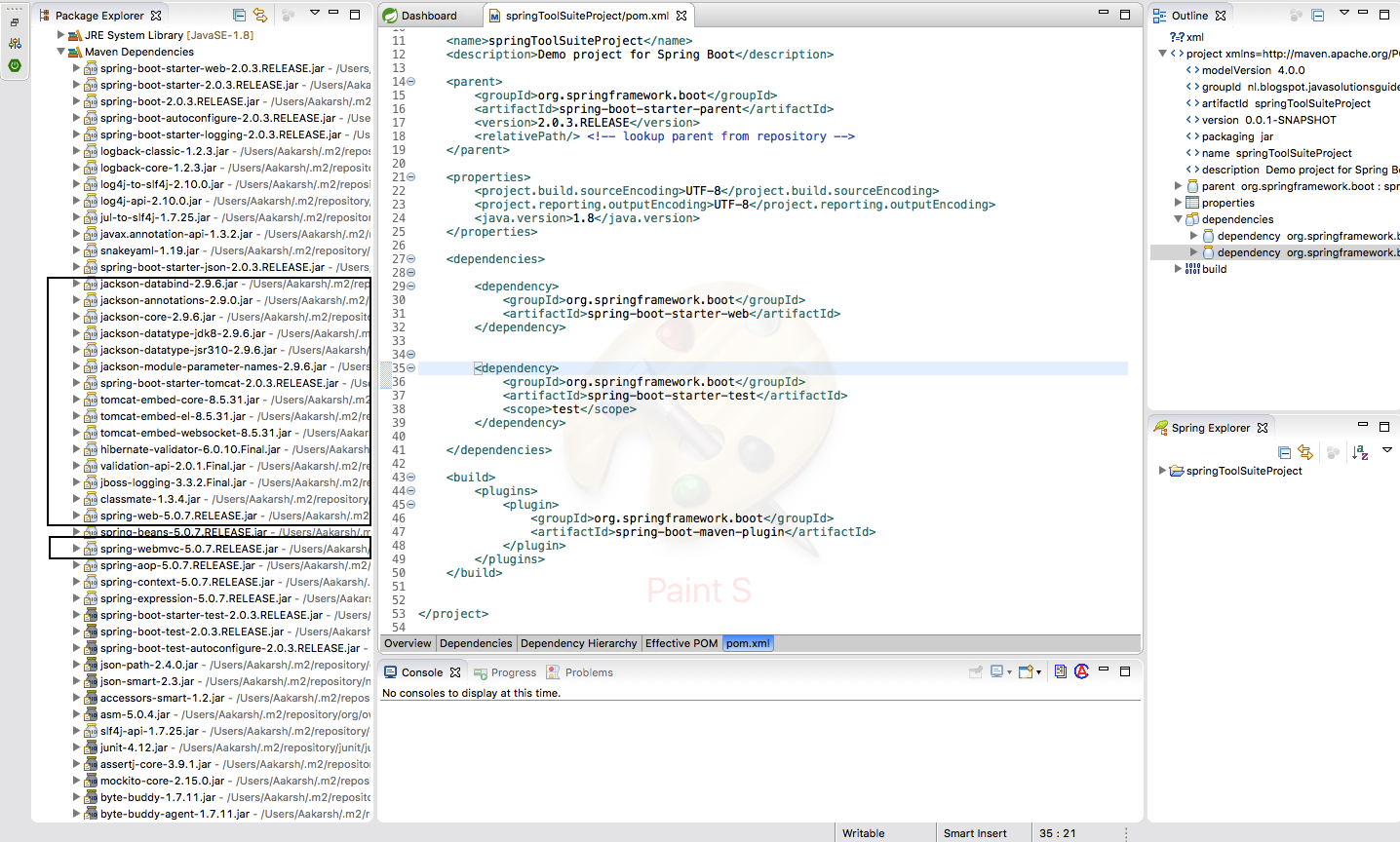
Task: Click the xml processing instruction icon in Outline
Action: click(x=1177, y=37)
